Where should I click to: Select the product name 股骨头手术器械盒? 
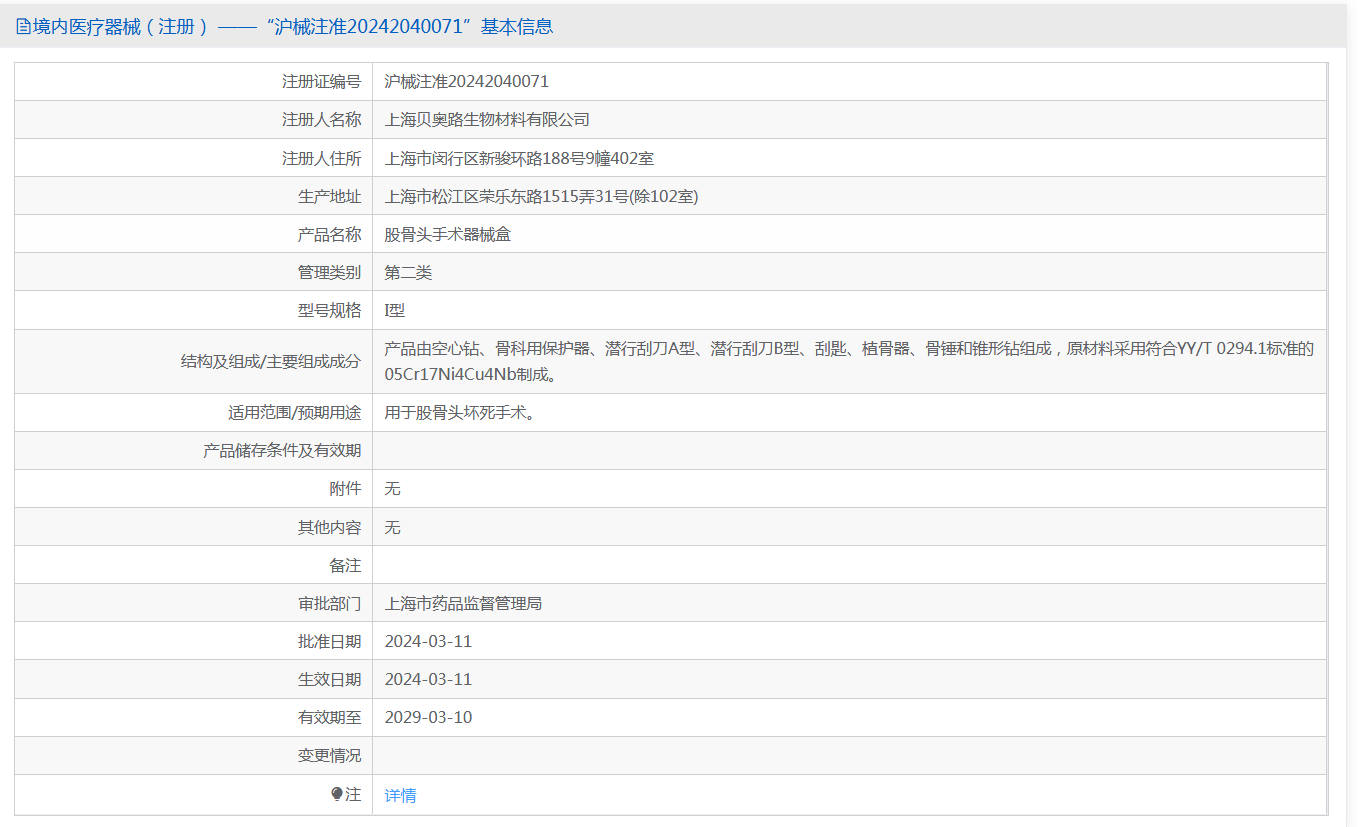[x=448, y=234]
